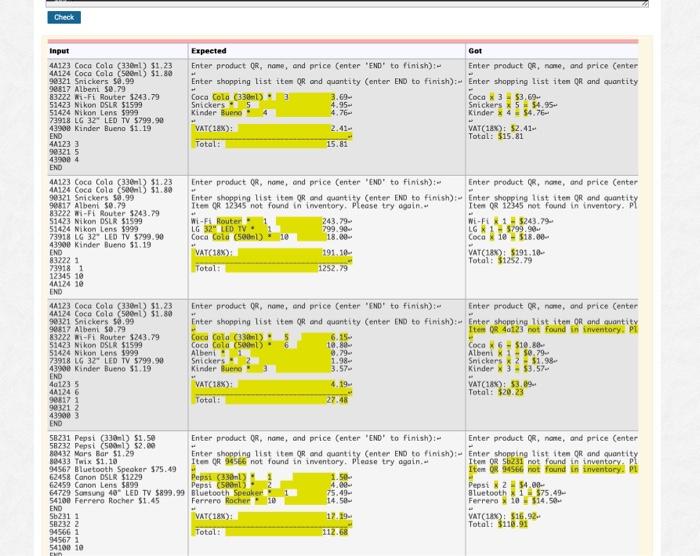The height and width of the screenshot is (556, 700).
Task: Click the 'Albeni * 1 0.79' line in Expected
Action: 271,353
